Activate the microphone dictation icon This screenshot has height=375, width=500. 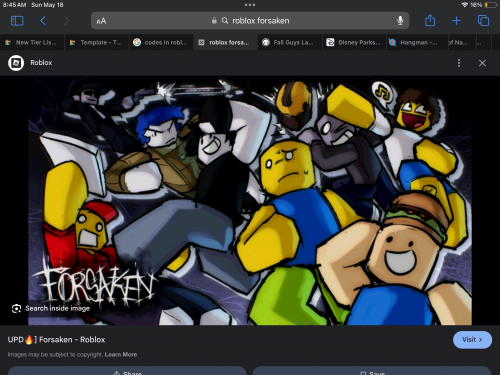click(x=400, y=21)
